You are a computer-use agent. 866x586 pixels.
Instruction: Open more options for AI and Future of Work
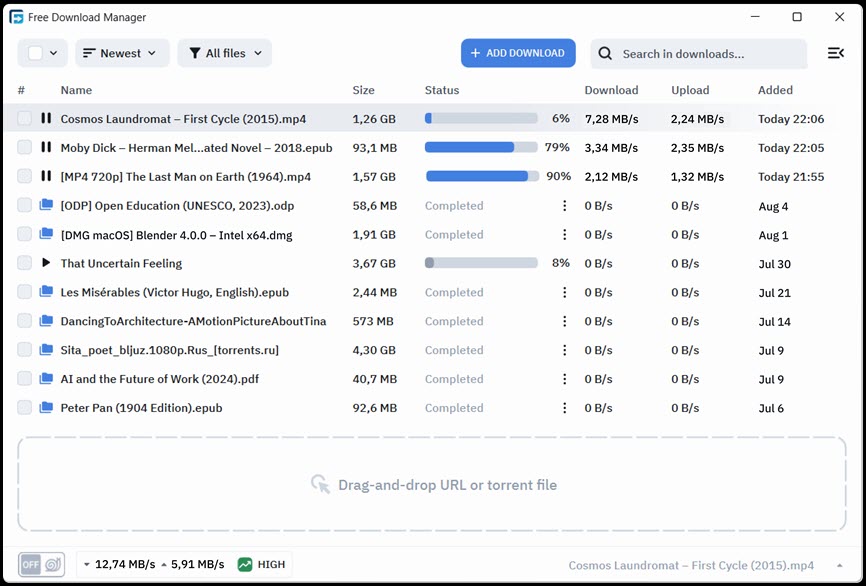(564, 379)
